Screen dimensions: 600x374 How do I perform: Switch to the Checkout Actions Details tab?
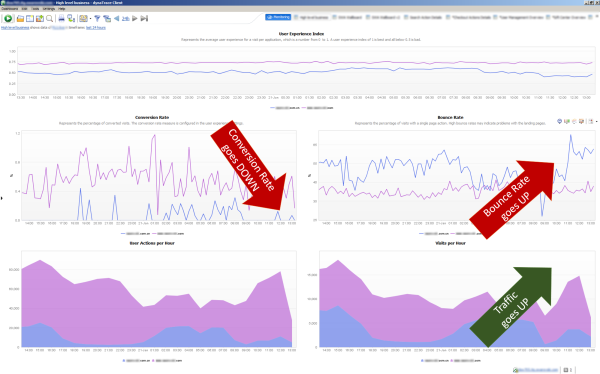(x=469, y=17)
